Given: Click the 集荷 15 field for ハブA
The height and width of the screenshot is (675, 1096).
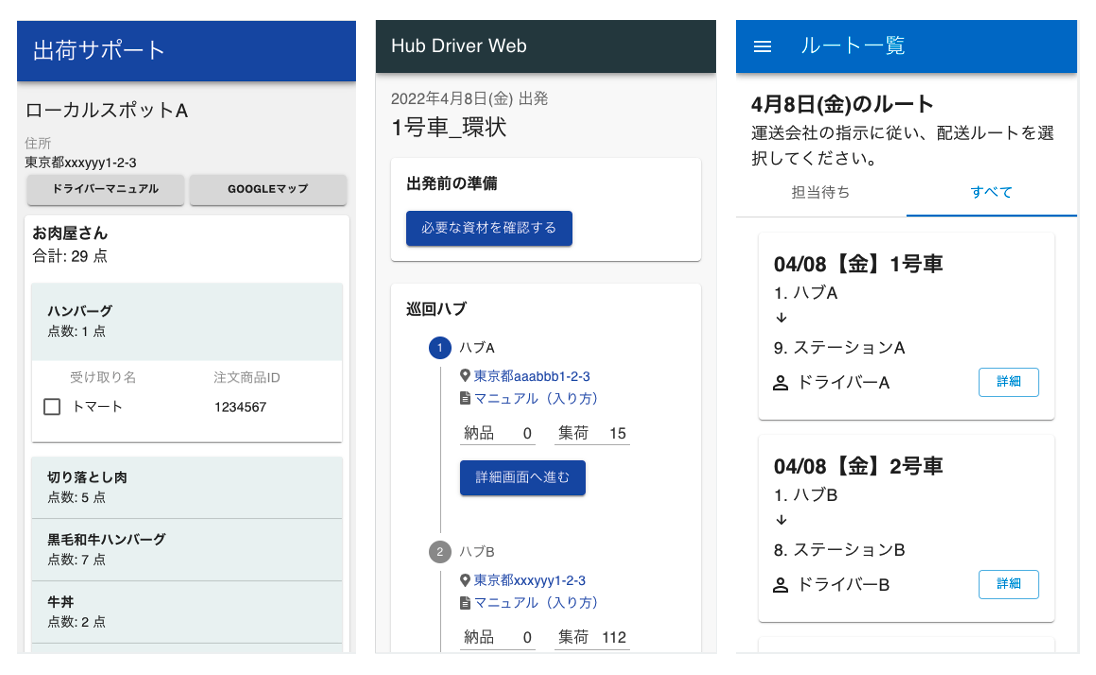Looking at the screenshot, I should pyautogui.click(x=592, y=433).
